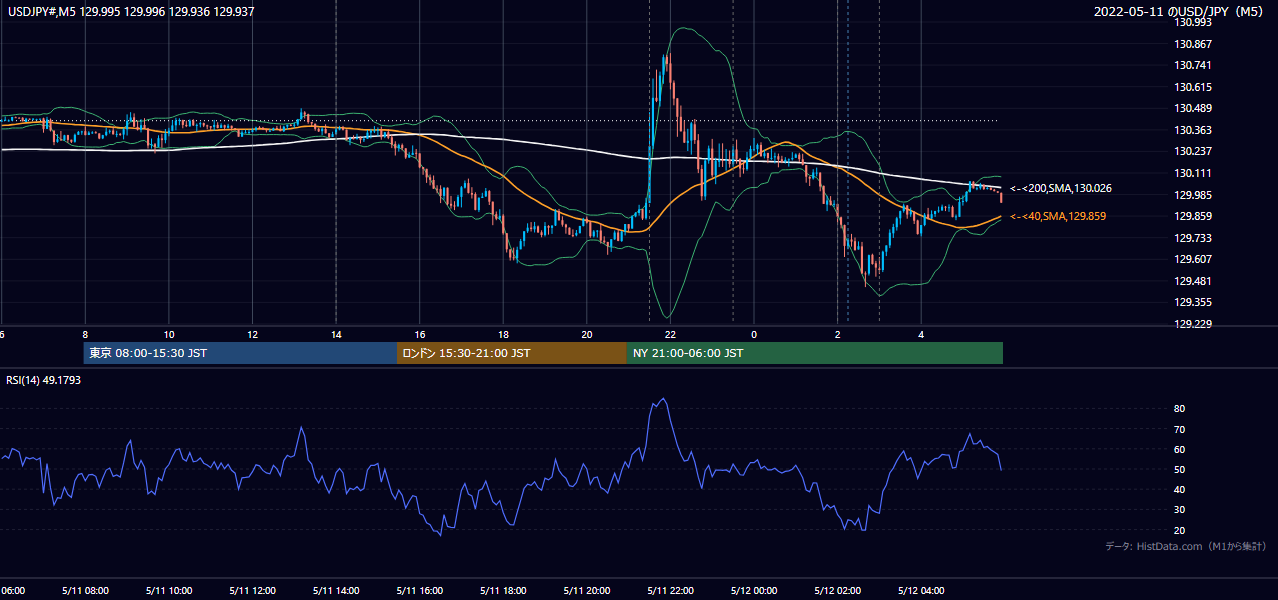Viewport: 1278px width, 600px height.
Task: Click price level 129.733 on the axis
Action: coord(1195,238)
